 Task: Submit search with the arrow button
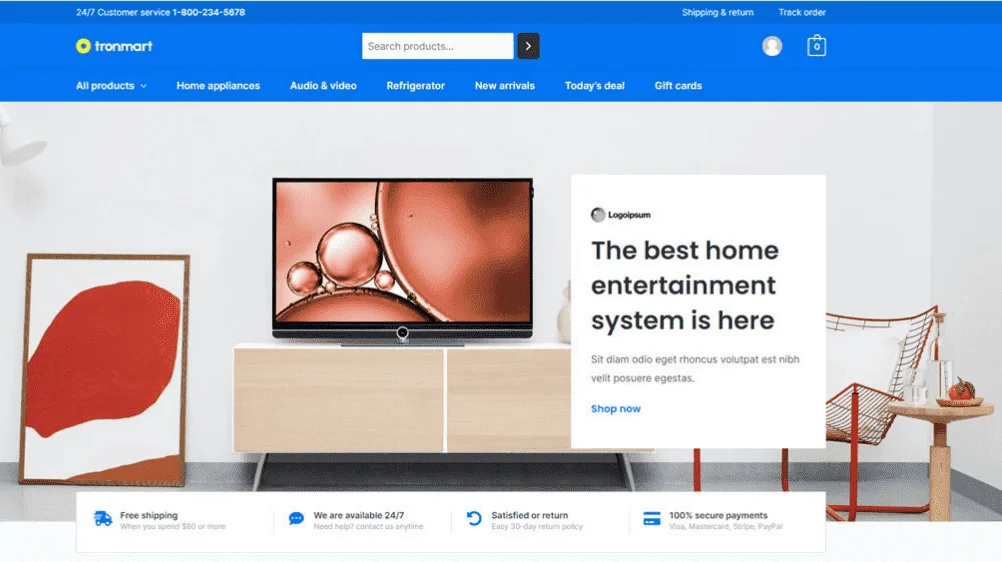pyautogui.click(x=528, y=46)
